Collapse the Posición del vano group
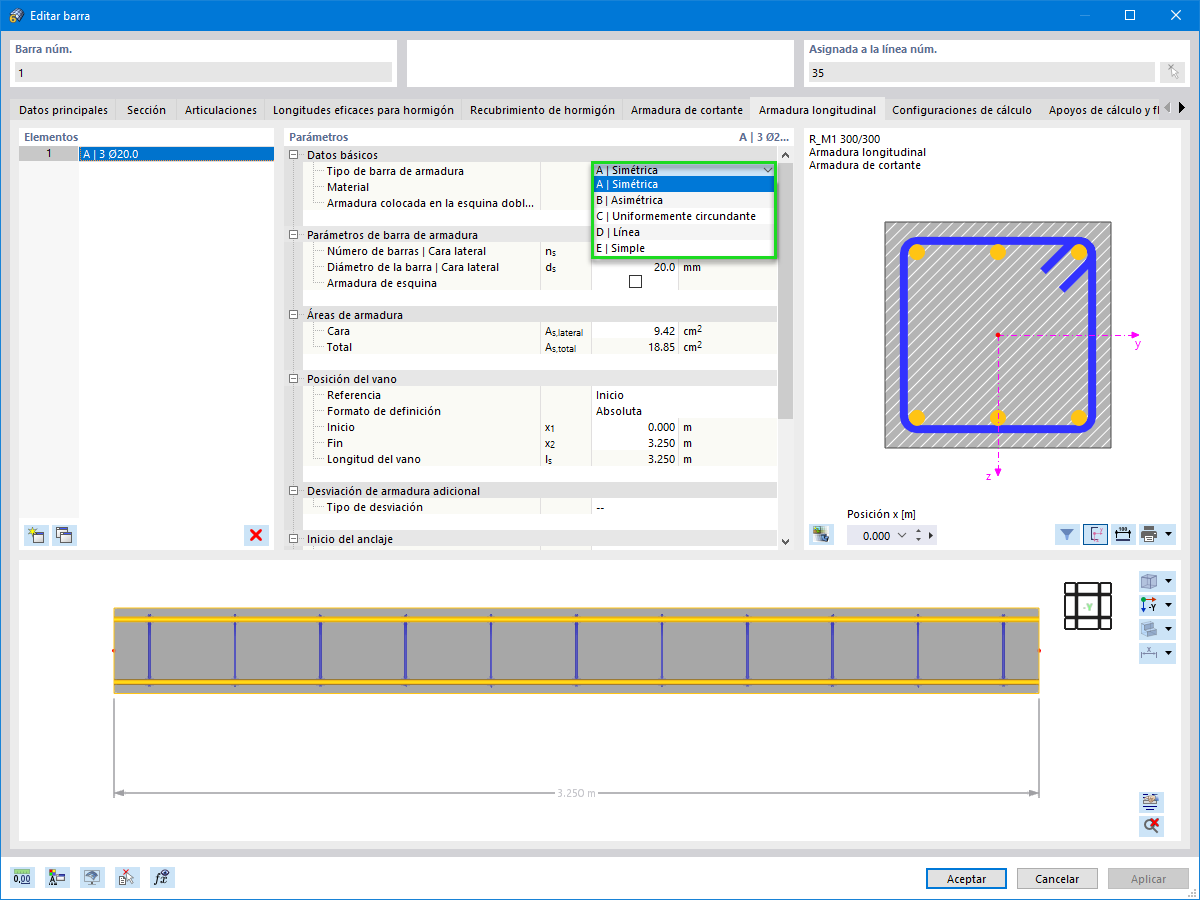Screen dimensions: 1200x900 (294, 379)
